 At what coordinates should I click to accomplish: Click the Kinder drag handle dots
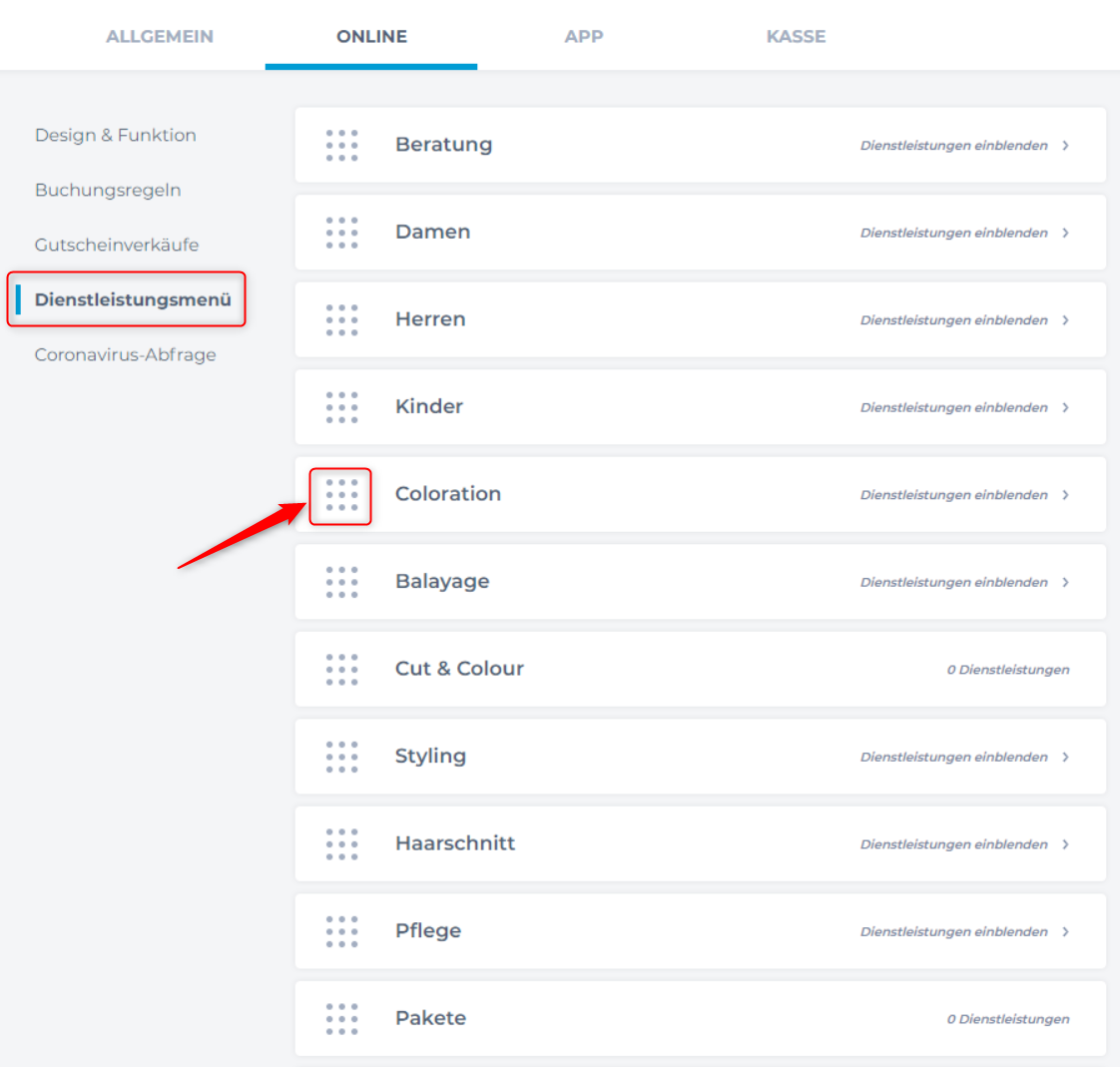(x=341, y=407)
